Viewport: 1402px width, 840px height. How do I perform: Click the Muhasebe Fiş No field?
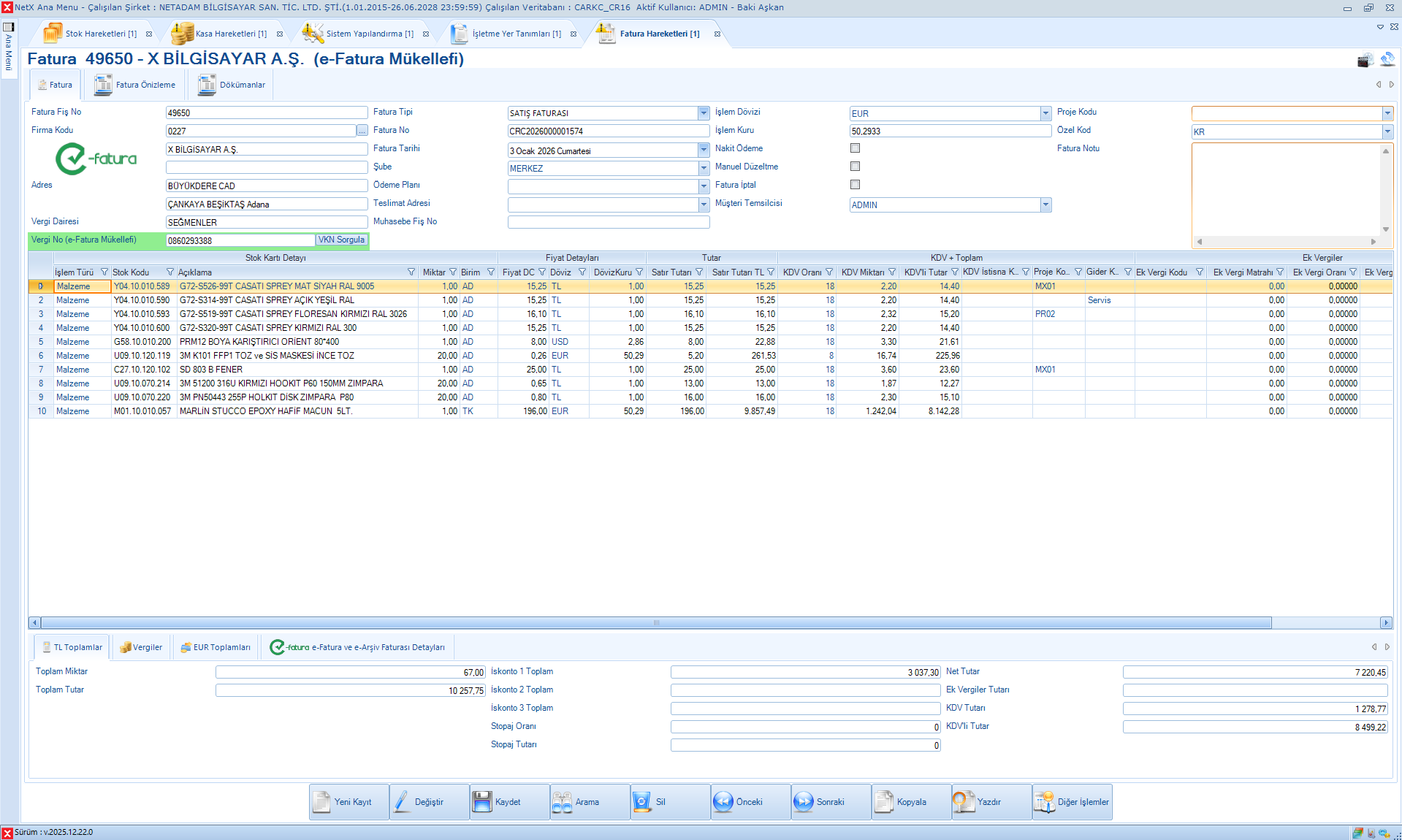point(608,222)
